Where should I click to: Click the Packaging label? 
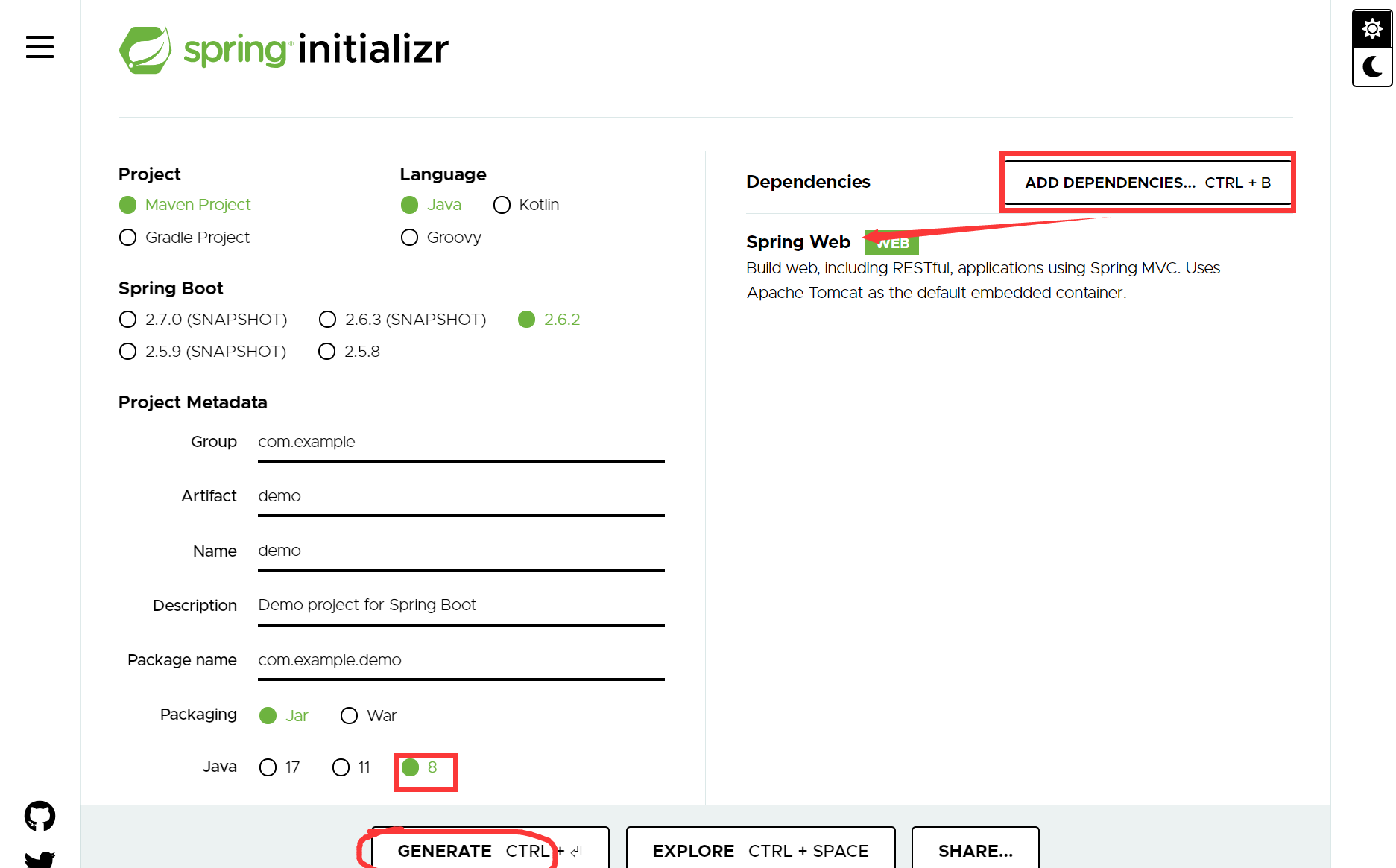point(198,715)
